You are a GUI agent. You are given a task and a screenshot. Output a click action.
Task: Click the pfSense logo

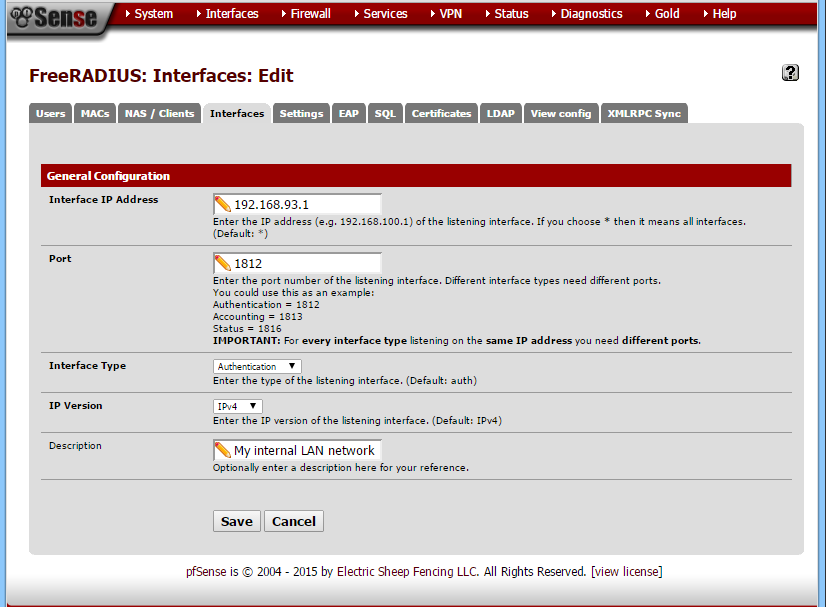pyautogui.click(x=55, y=18)
